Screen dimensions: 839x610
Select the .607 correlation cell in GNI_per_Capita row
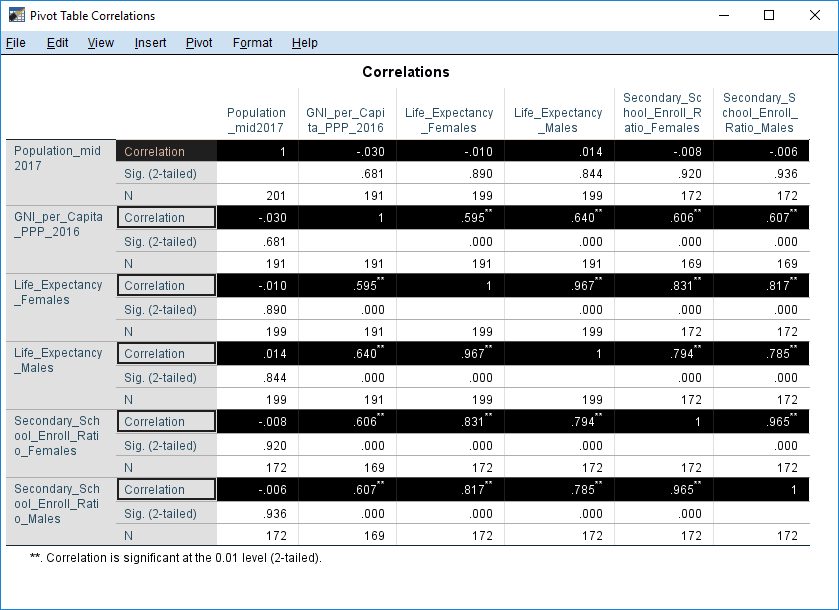pos(761,218)
